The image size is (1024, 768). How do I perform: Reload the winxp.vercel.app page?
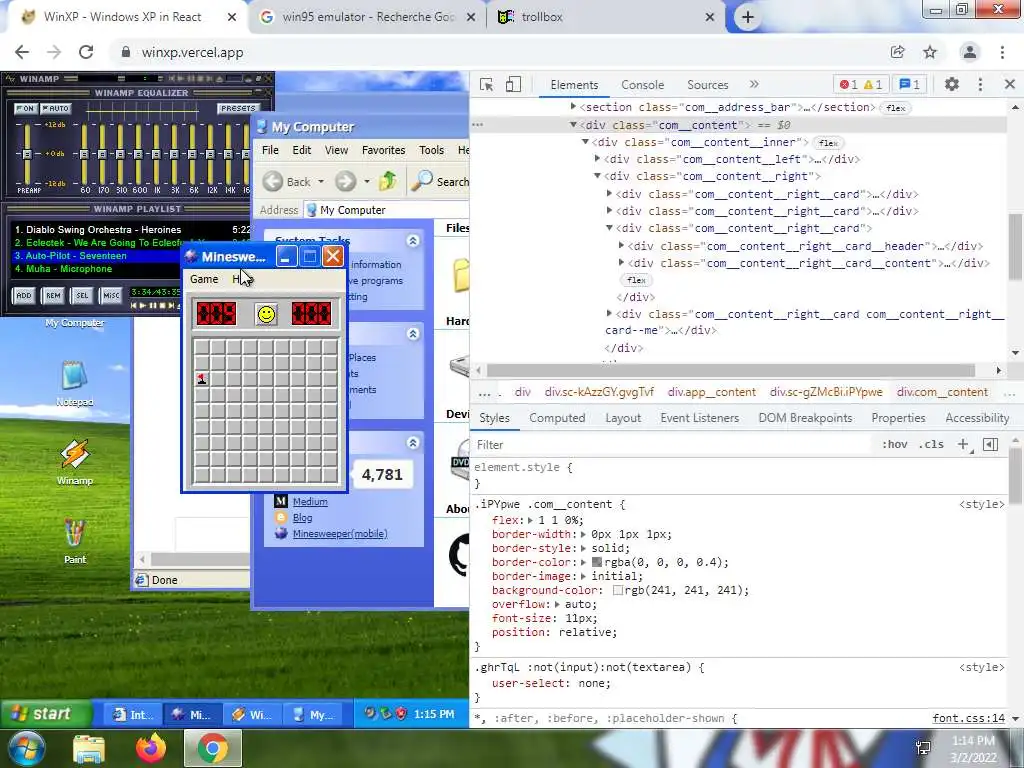point(86,52)
